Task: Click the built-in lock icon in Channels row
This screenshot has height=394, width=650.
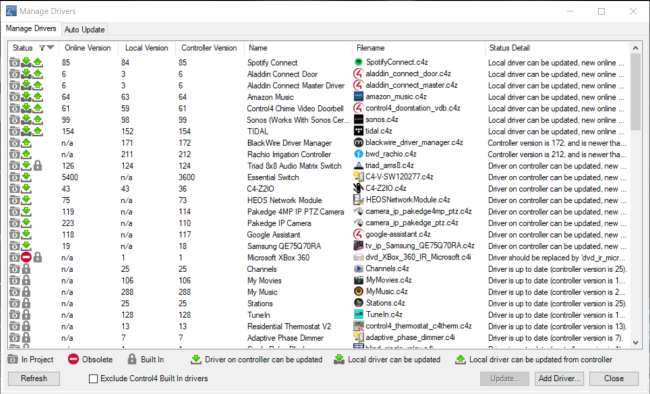Action: click(26, 269)
